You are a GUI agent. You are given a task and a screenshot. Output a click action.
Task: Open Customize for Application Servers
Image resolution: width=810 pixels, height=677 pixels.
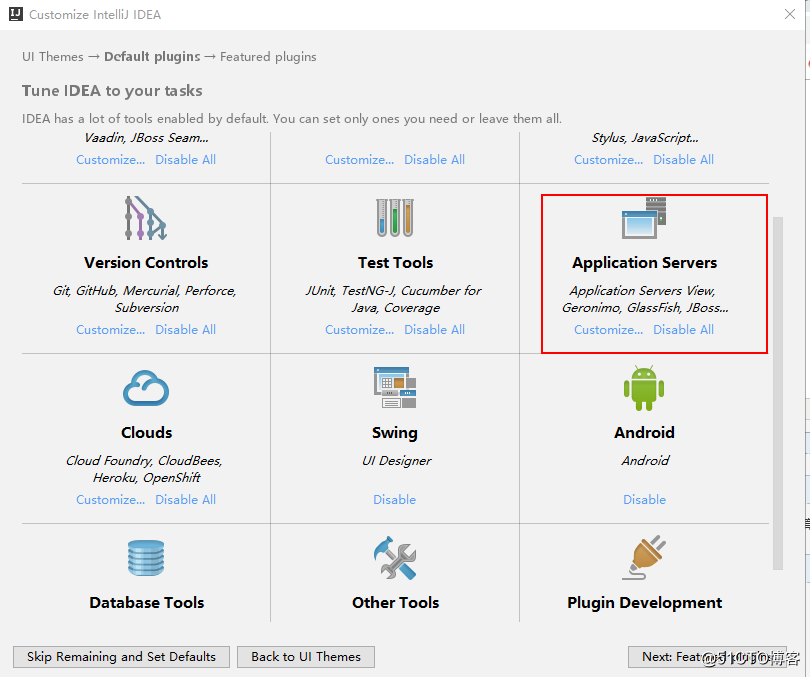(x=609, y=329)
